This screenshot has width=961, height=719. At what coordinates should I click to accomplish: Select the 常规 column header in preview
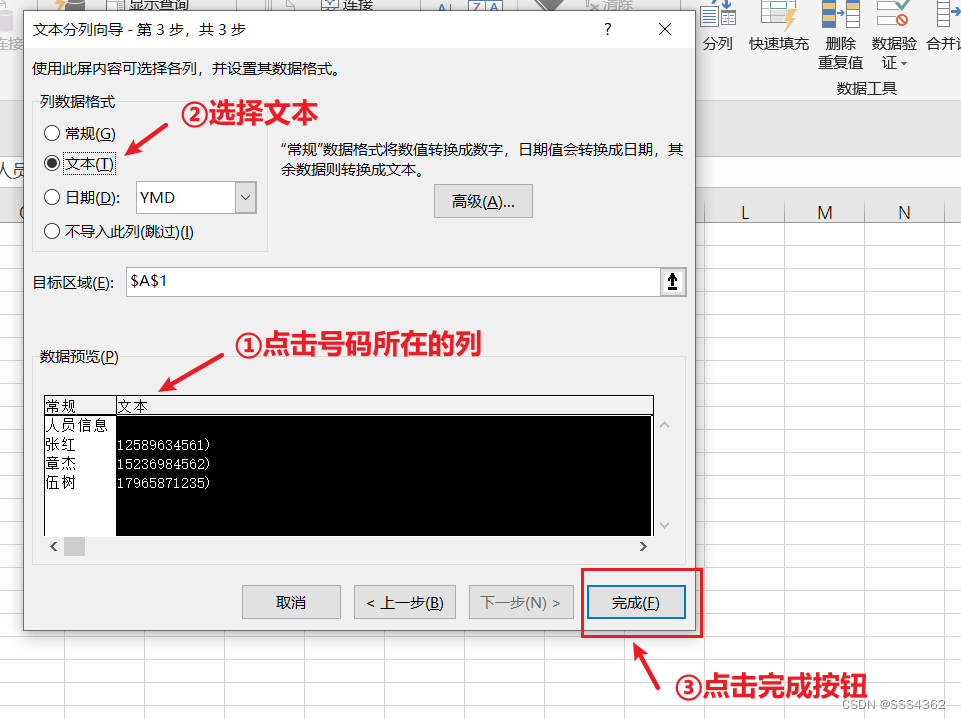[x=80, y=406]
